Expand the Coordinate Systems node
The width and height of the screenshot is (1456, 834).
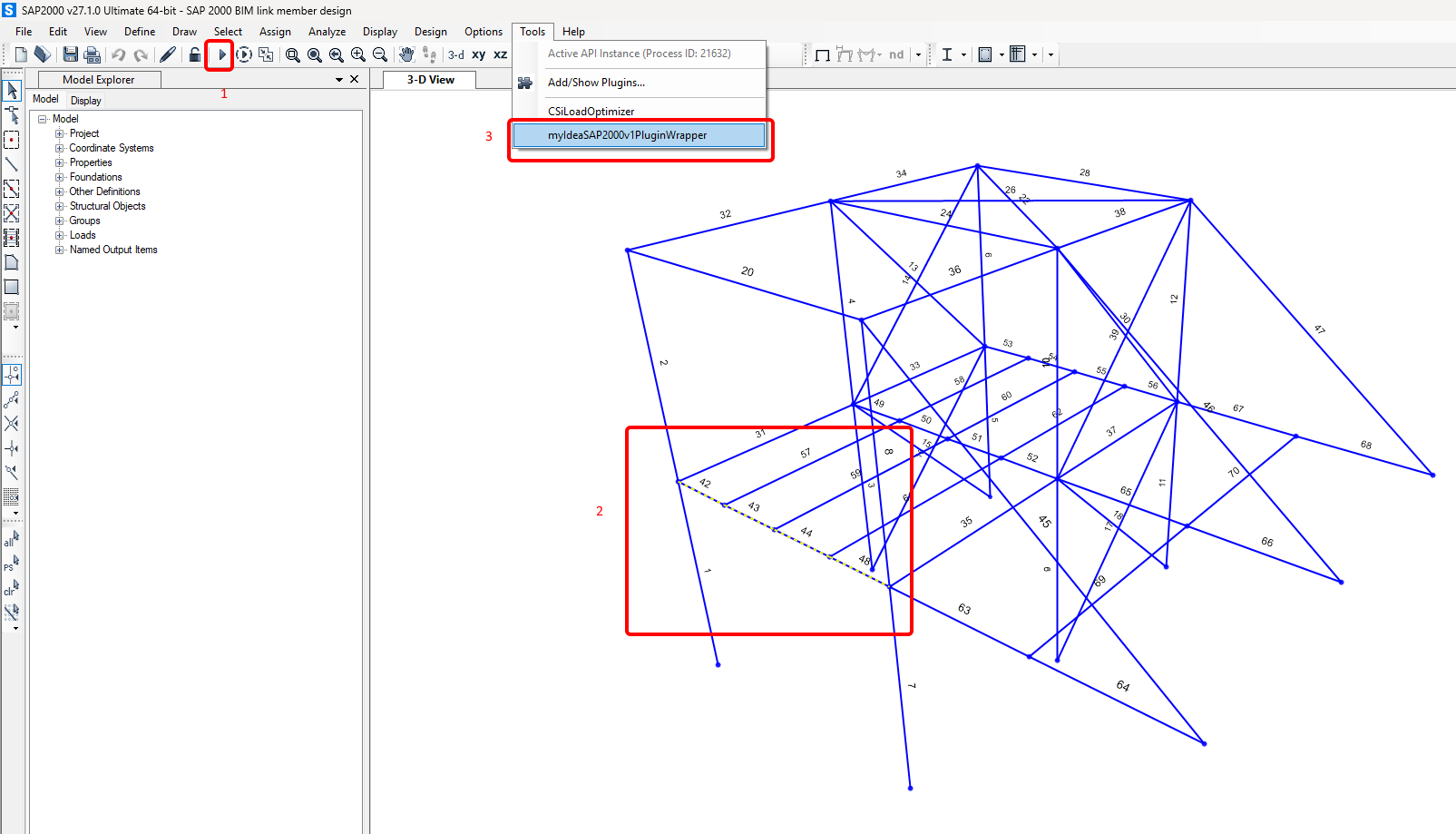click(x=60, y=148)
